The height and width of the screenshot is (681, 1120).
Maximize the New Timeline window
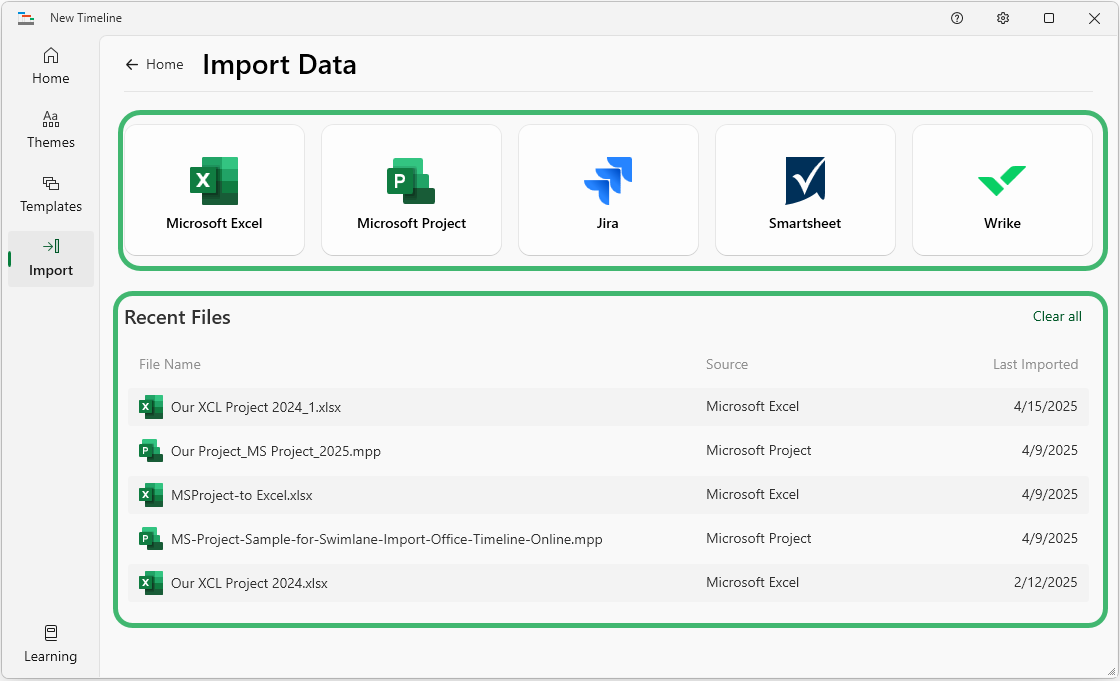pyautogui.click(x=1049, y=18)
